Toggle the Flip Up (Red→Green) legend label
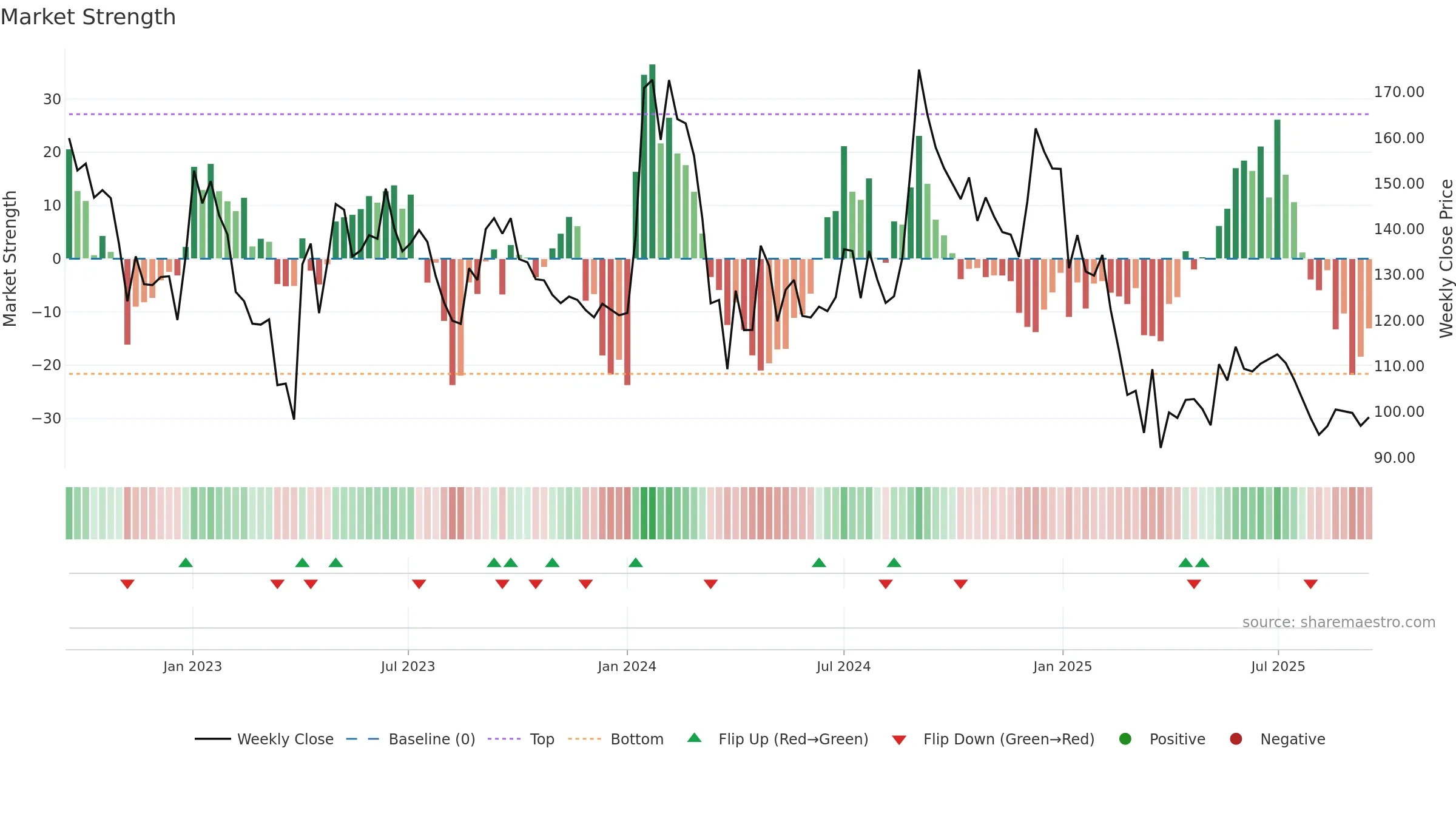The width and height of the screenshot is (1456, 819). point(794,739)
